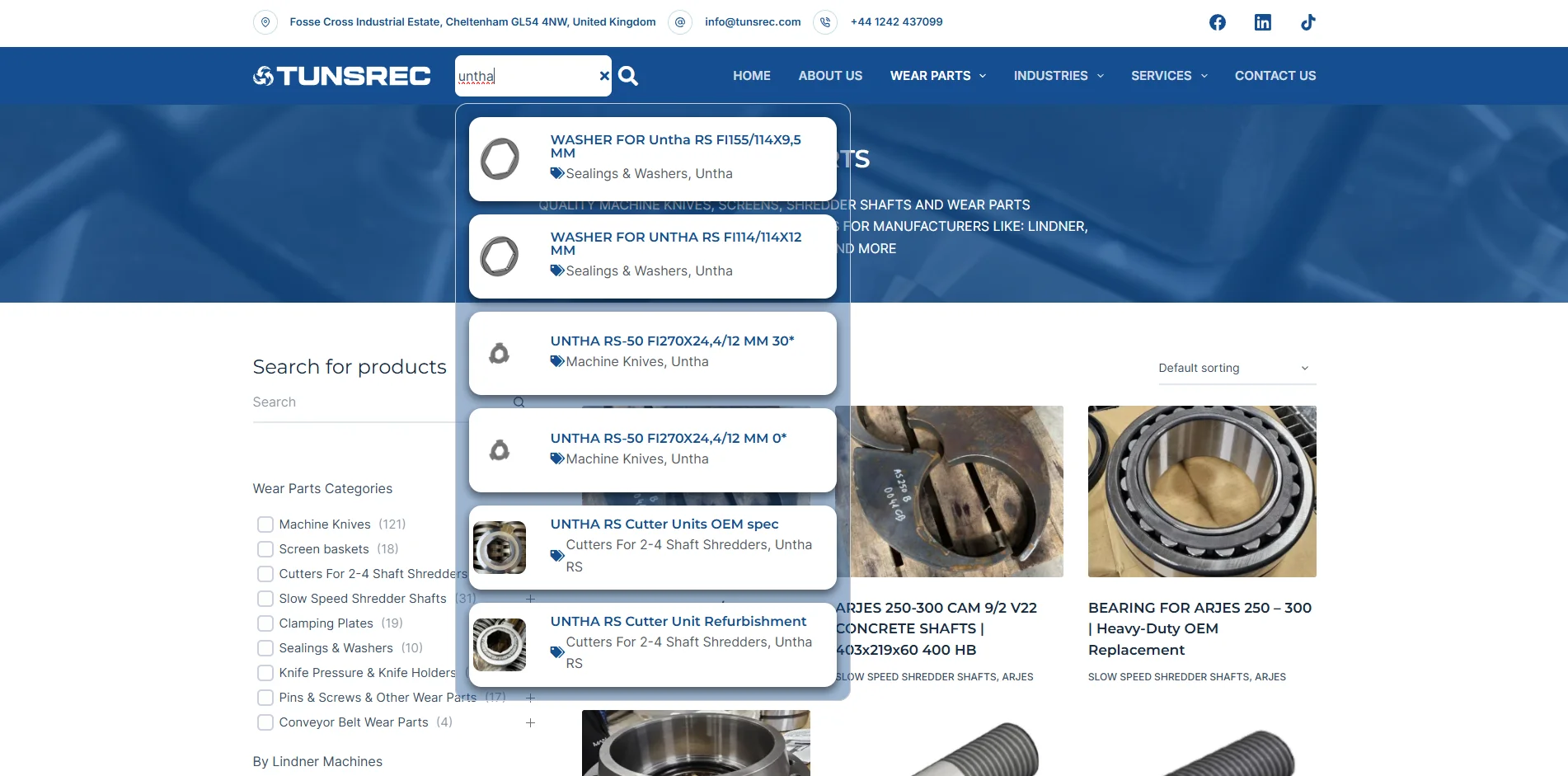Open UNTHA RS Cutter Unit Refurbishment result
The height and width of the screenshot is (776, 1568).
click(x=678, y=621)
